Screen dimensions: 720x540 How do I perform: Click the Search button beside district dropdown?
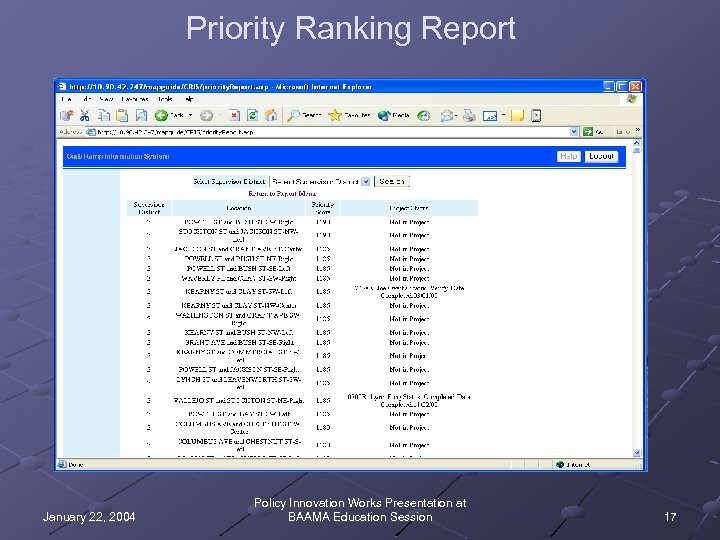tap(392, 181)
